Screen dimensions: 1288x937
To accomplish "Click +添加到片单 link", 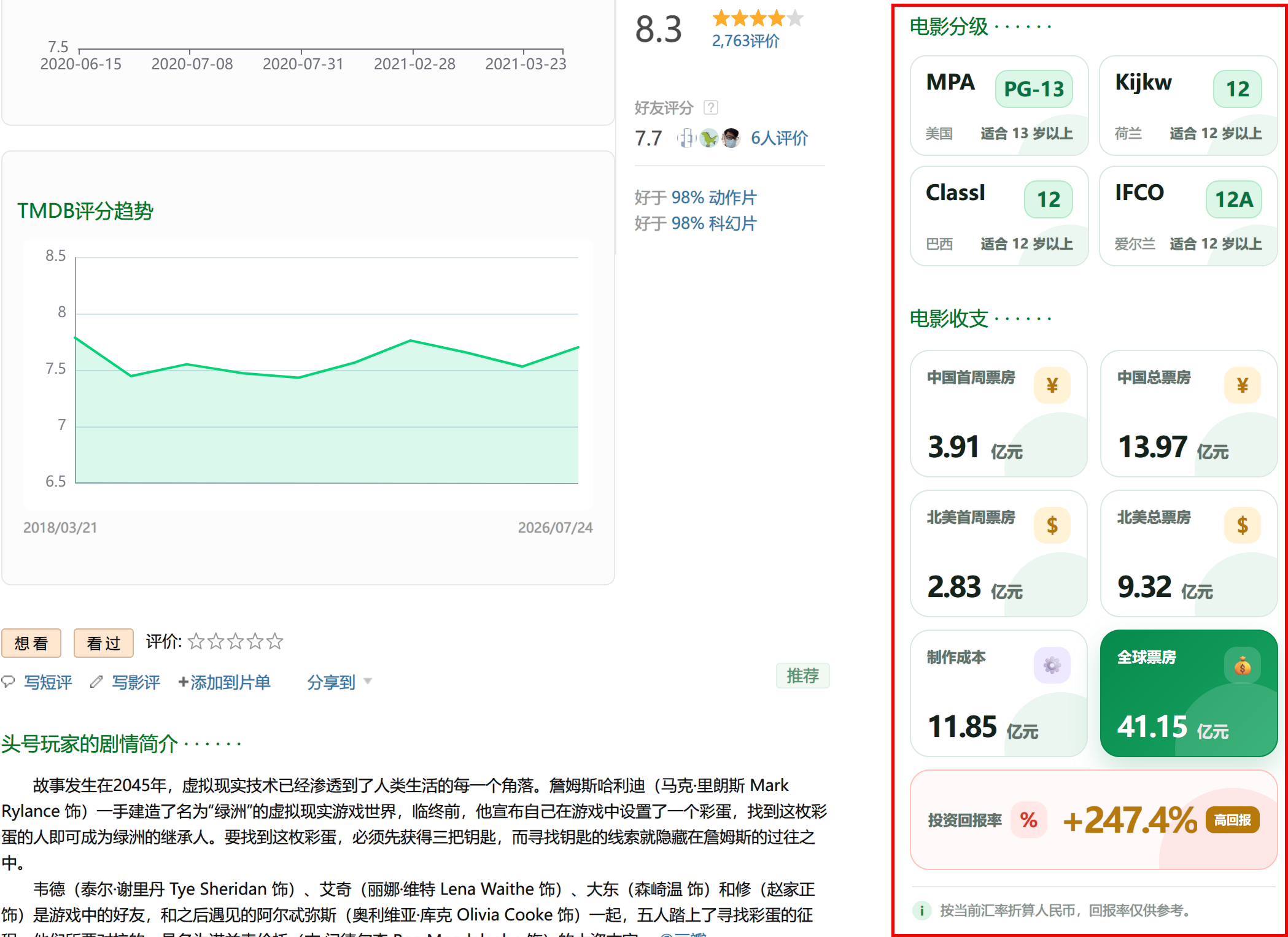I will coord(224,682).
